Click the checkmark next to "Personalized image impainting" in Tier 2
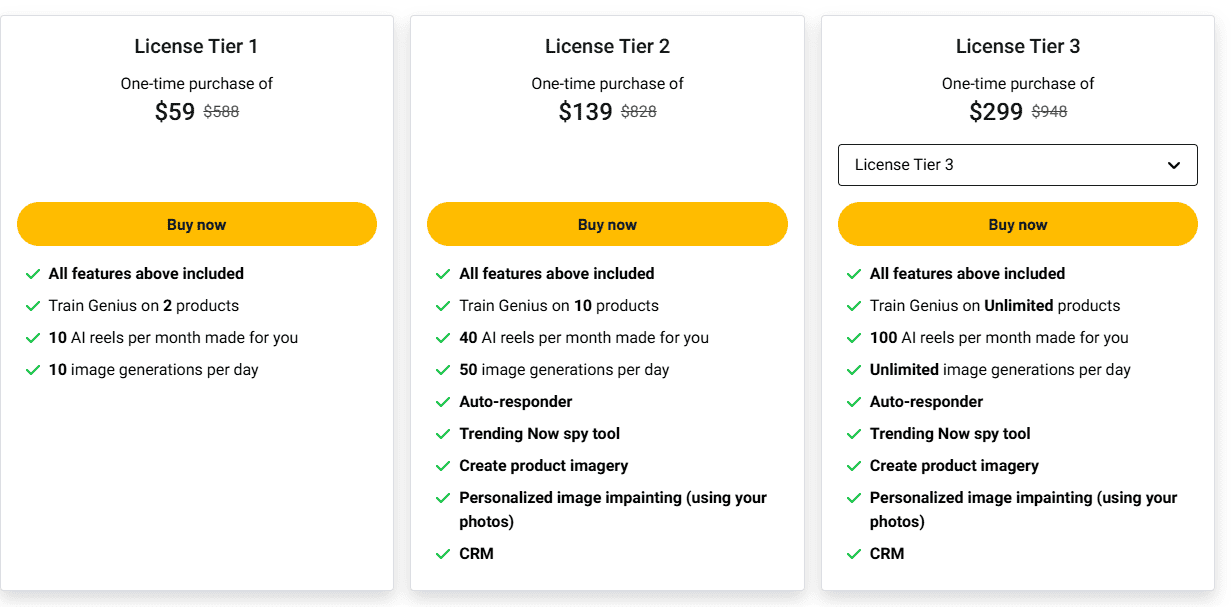The height and width of the screenshot is (607, 1231). click(x=443, y=497)
